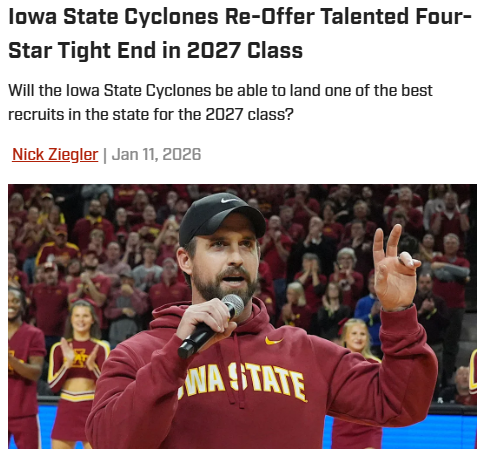The height and width of the screenshot is (457, 488).
Task: Click the "Four-Star Tight End" headline text
Action: [240, 33]
